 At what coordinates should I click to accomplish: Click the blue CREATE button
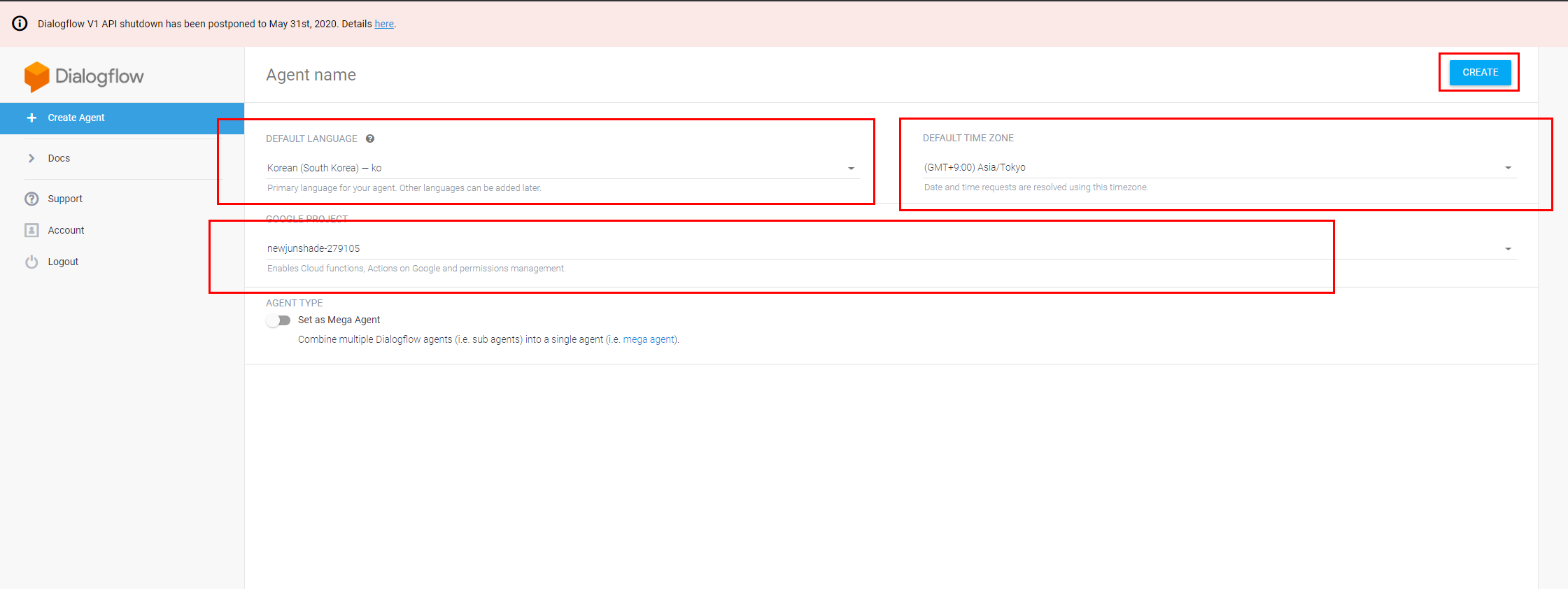click(x=1480, y=72)
